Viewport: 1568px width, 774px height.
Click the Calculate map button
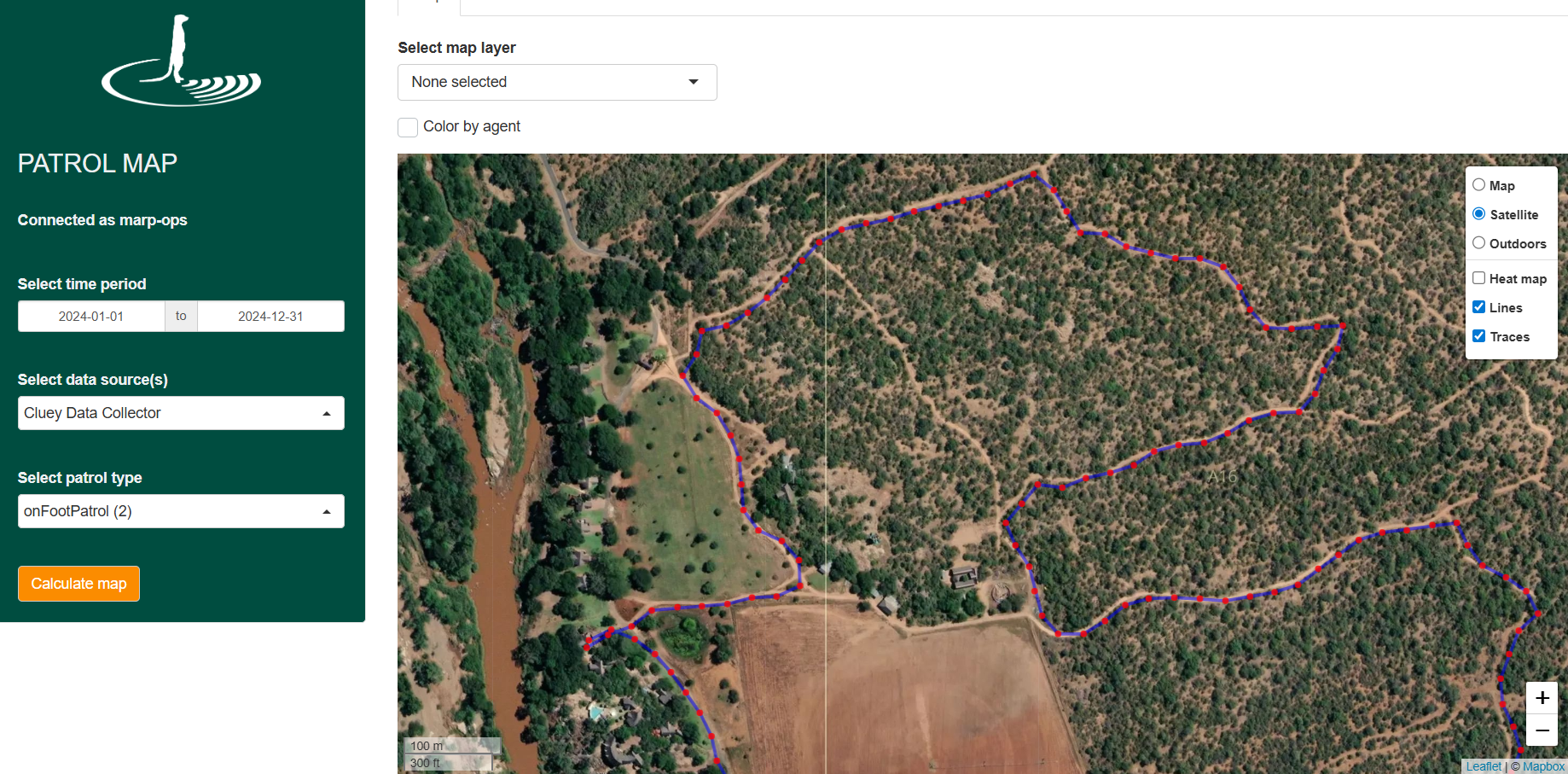pyautogui.click(x=78, y=584)
